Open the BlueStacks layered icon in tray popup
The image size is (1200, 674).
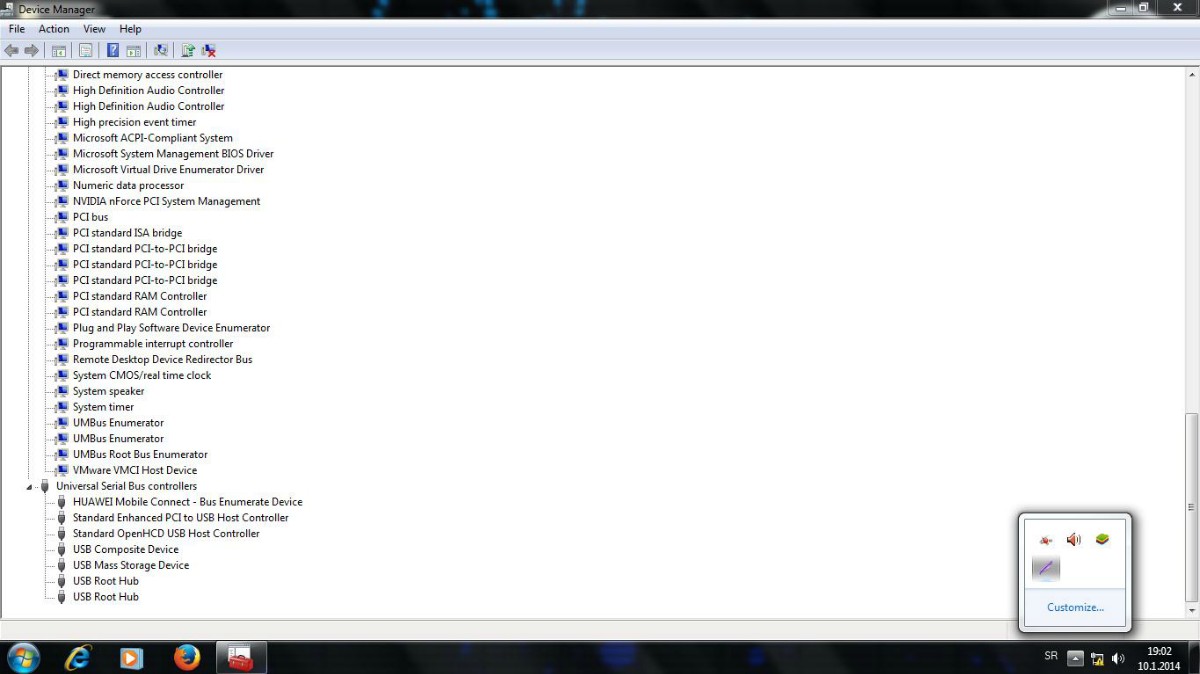1102,539
